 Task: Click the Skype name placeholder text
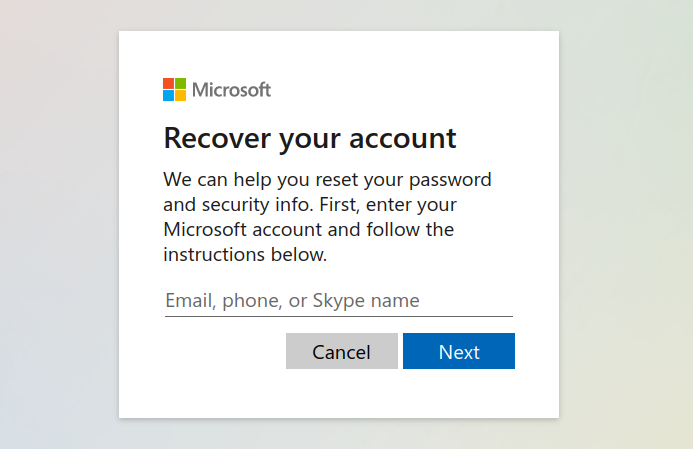[366, 301]
